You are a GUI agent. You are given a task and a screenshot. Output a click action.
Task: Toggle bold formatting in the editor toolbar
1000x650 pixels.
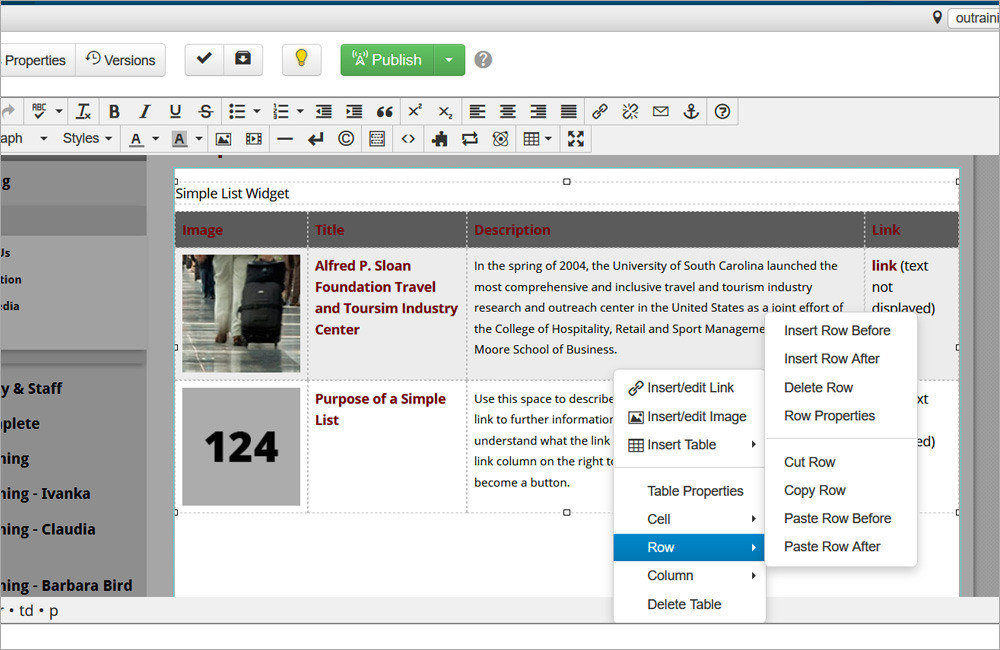[114, 111]
